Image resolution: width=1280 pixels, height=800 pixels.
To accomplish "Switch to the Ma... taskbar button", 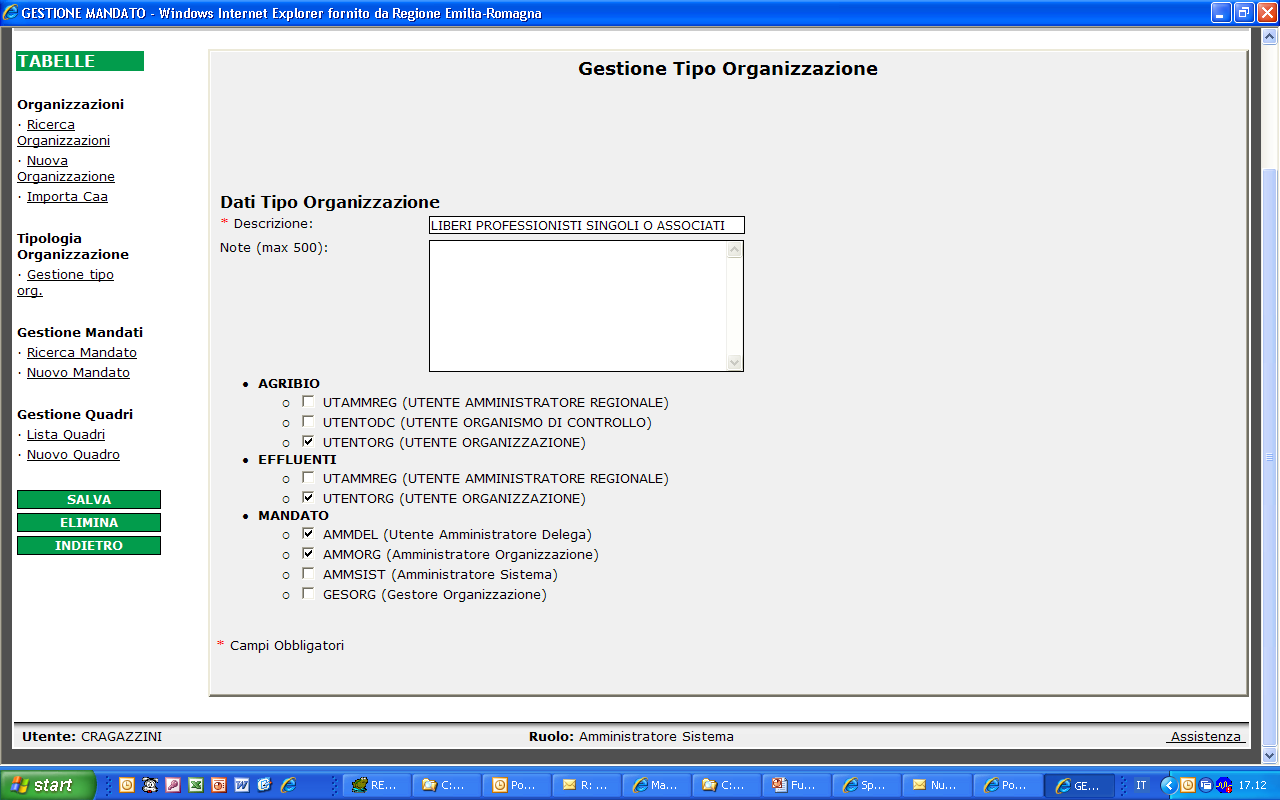I will (x=656, y=785).
